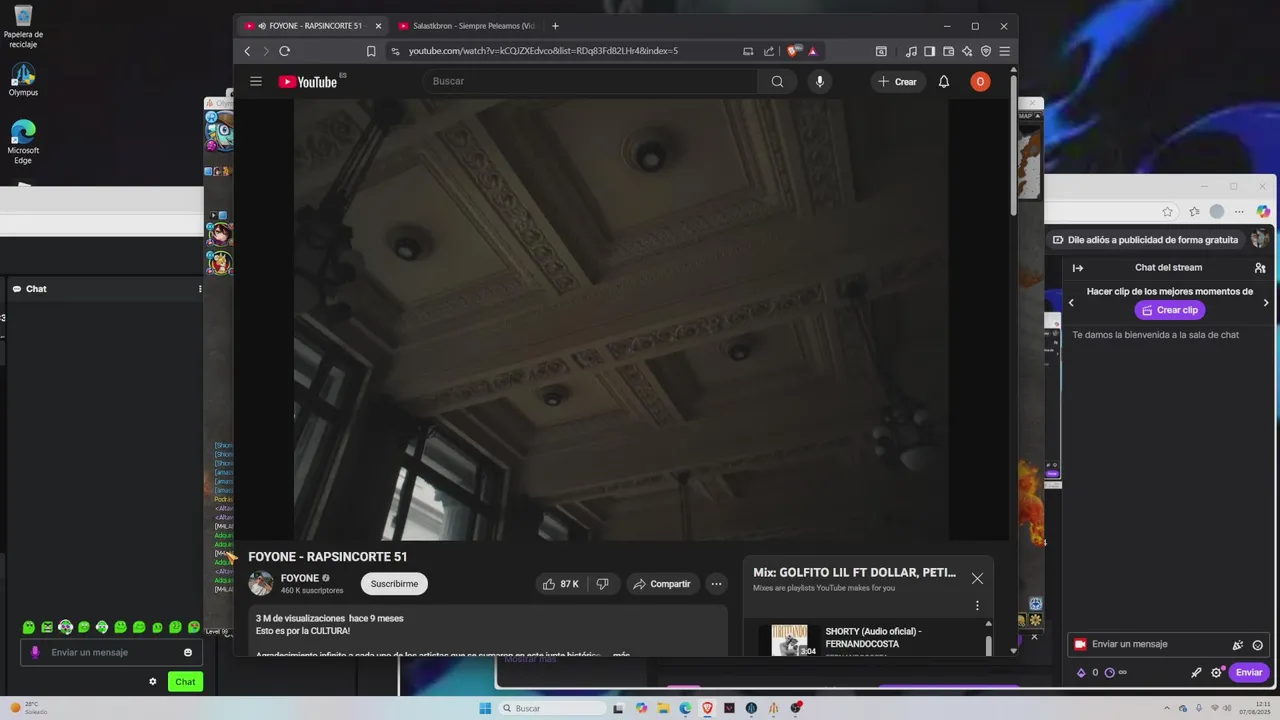Open the Windows Start menu
Screen dimensions: 1280x720
[485, 708]
